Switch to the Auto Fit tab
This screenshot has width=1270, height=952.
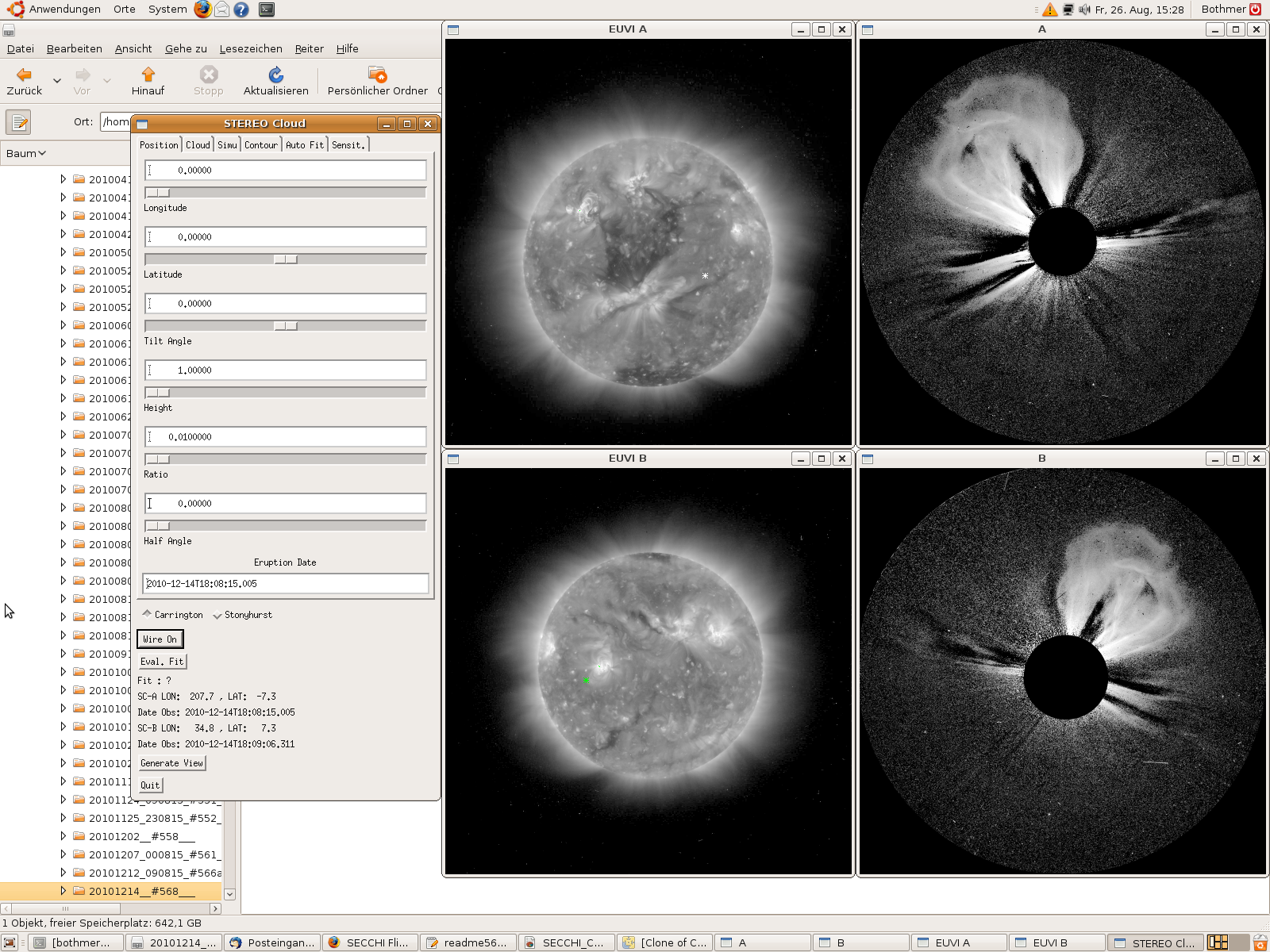(x=305, y=144)
